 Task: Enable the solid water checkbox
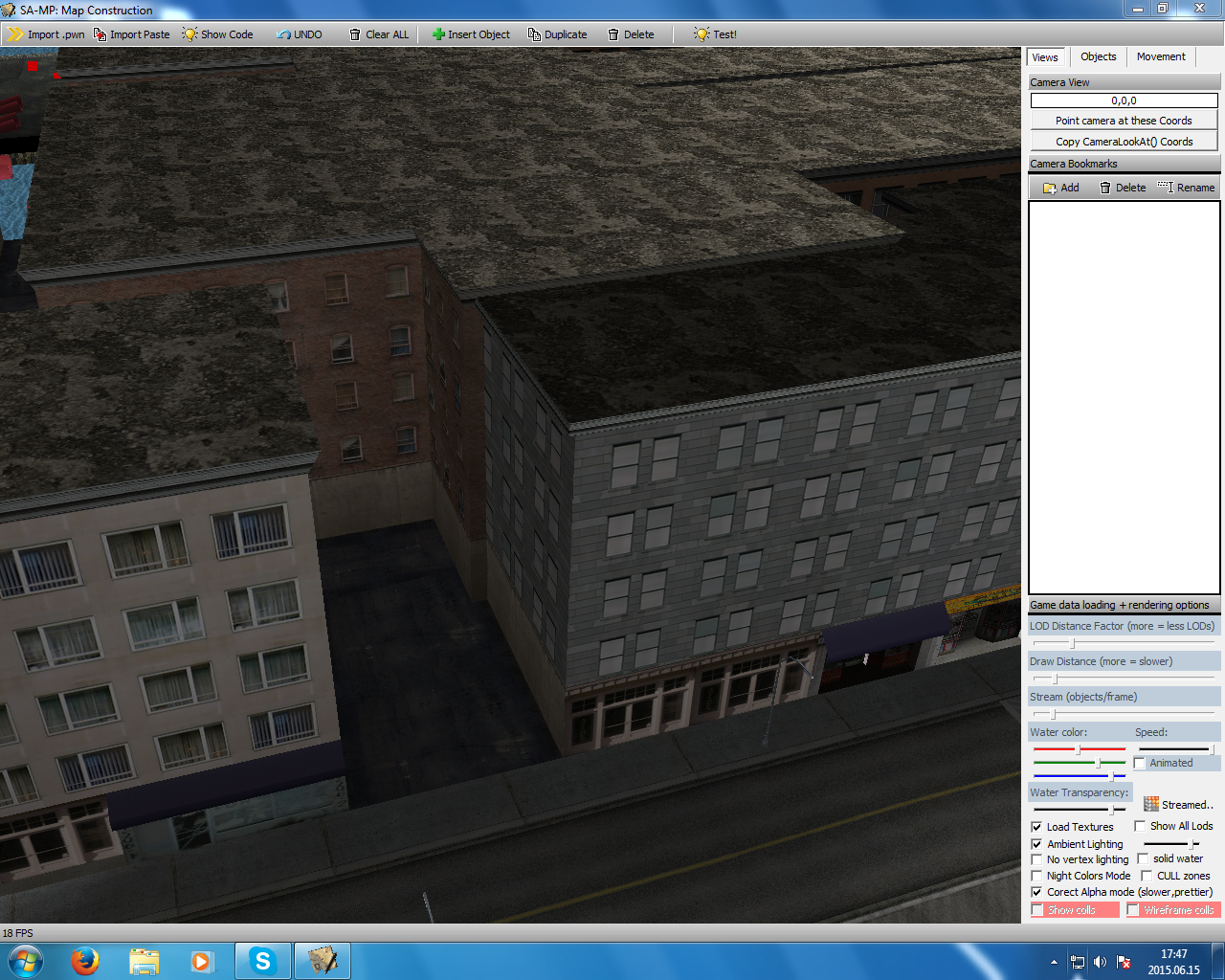(x=1143, y=858)
